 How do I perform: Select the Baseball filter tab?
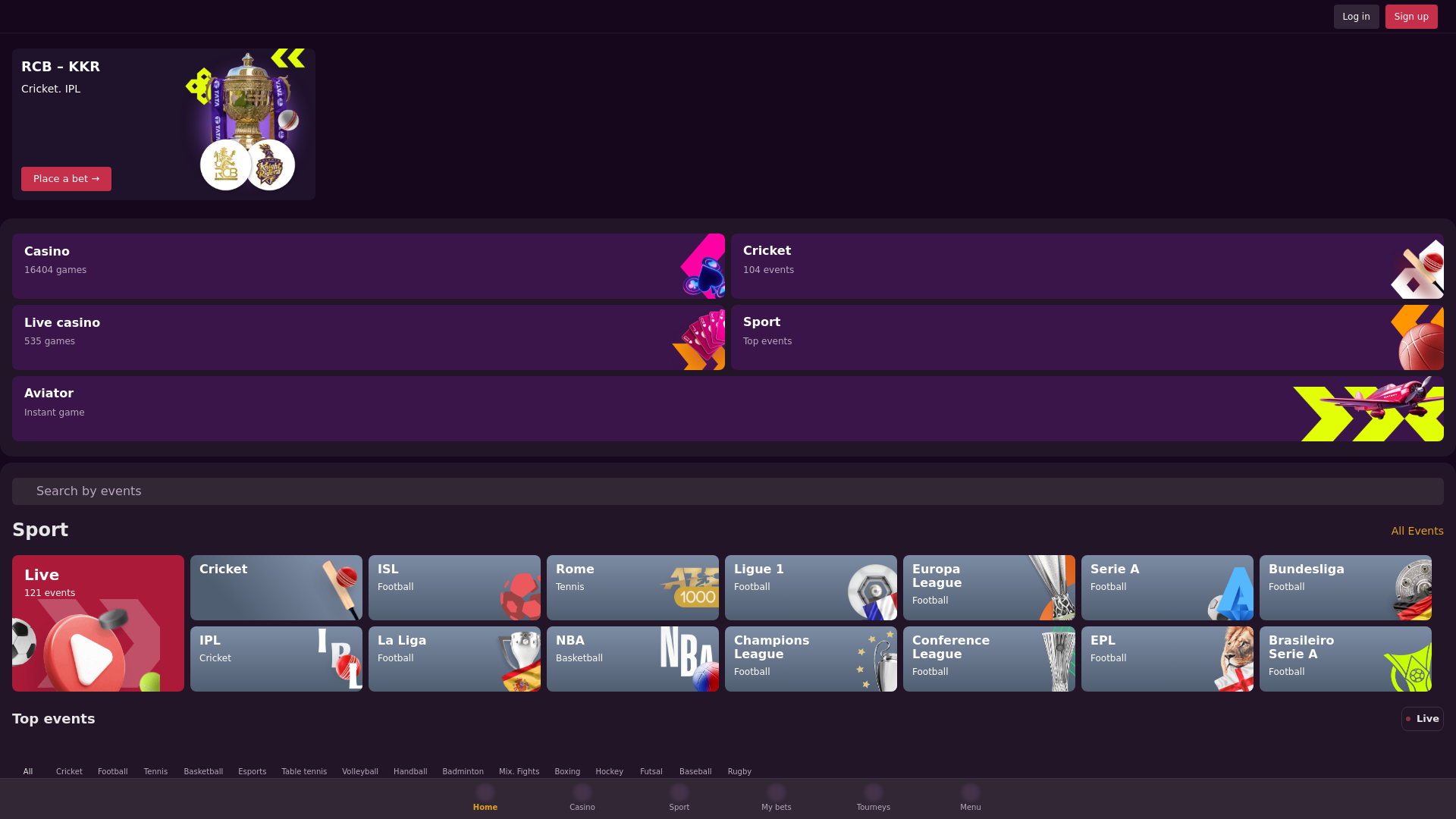click(695, 772)
